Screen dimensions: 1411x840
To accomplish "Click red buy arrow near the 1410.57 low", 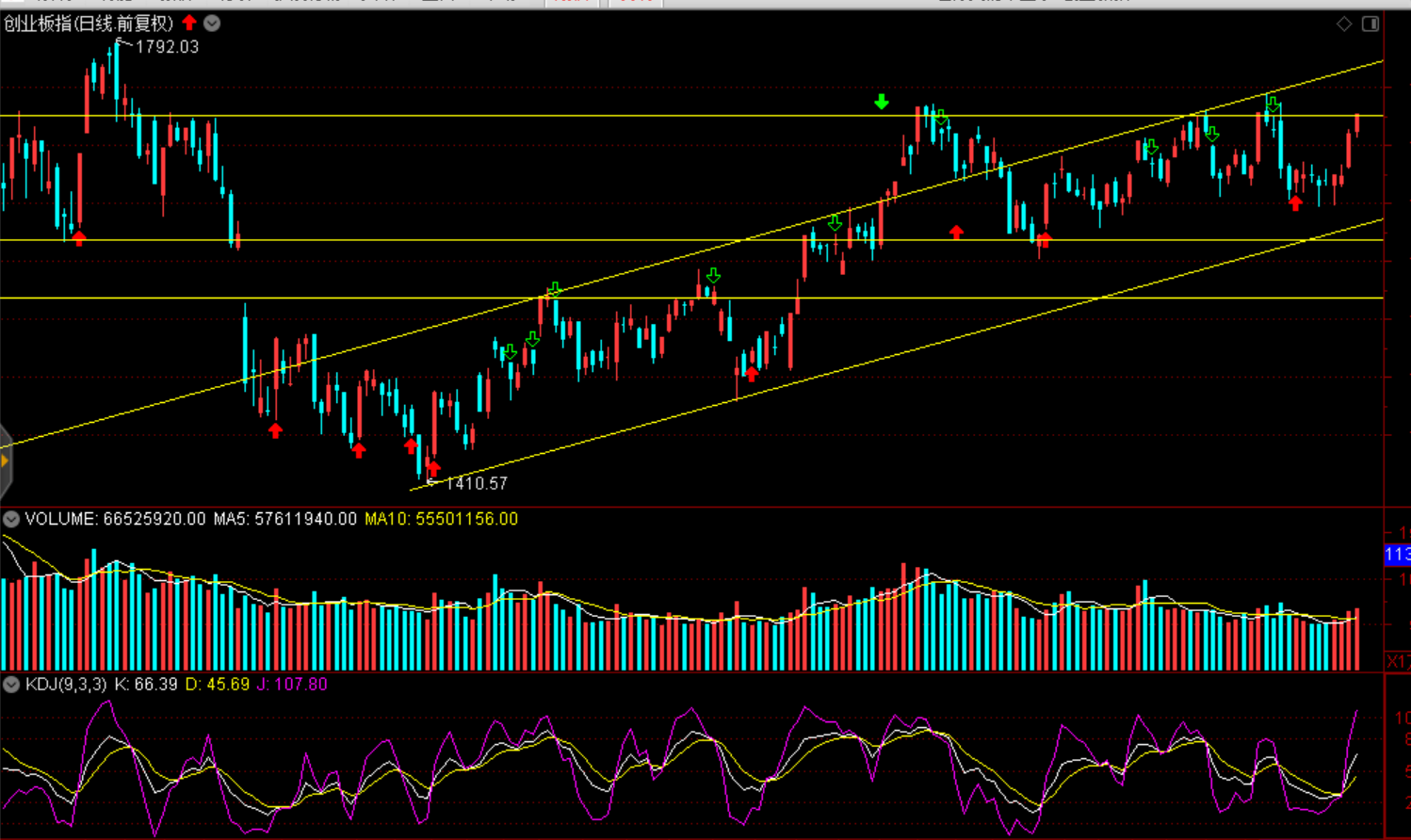I will (433, 467).
